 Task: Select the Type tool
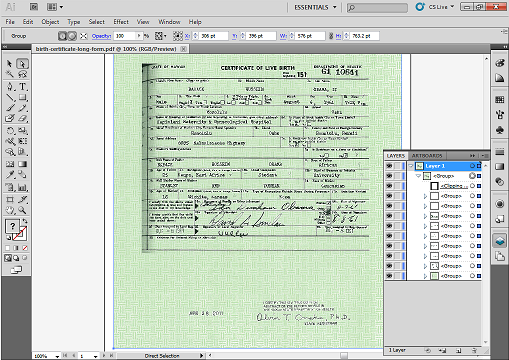coord(22,87)
